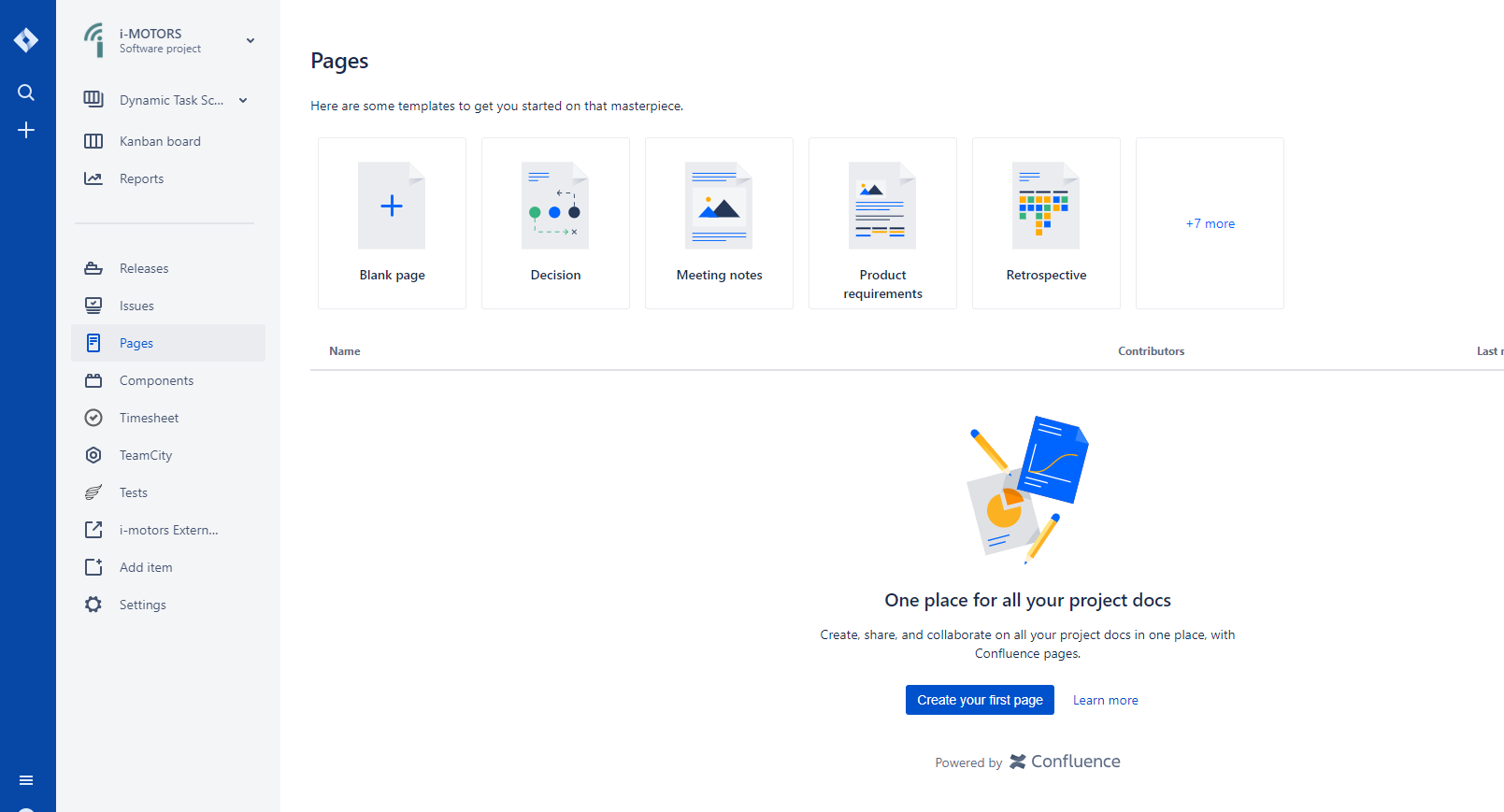Click the external link icon for i-motors Extern

93,530
